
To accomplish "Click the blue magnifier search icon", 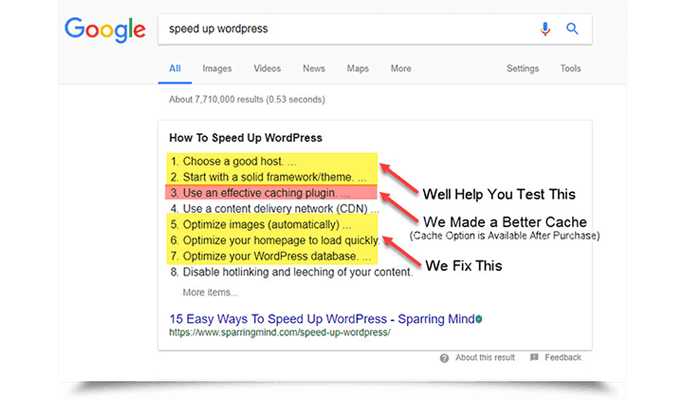I will point(572,29).
